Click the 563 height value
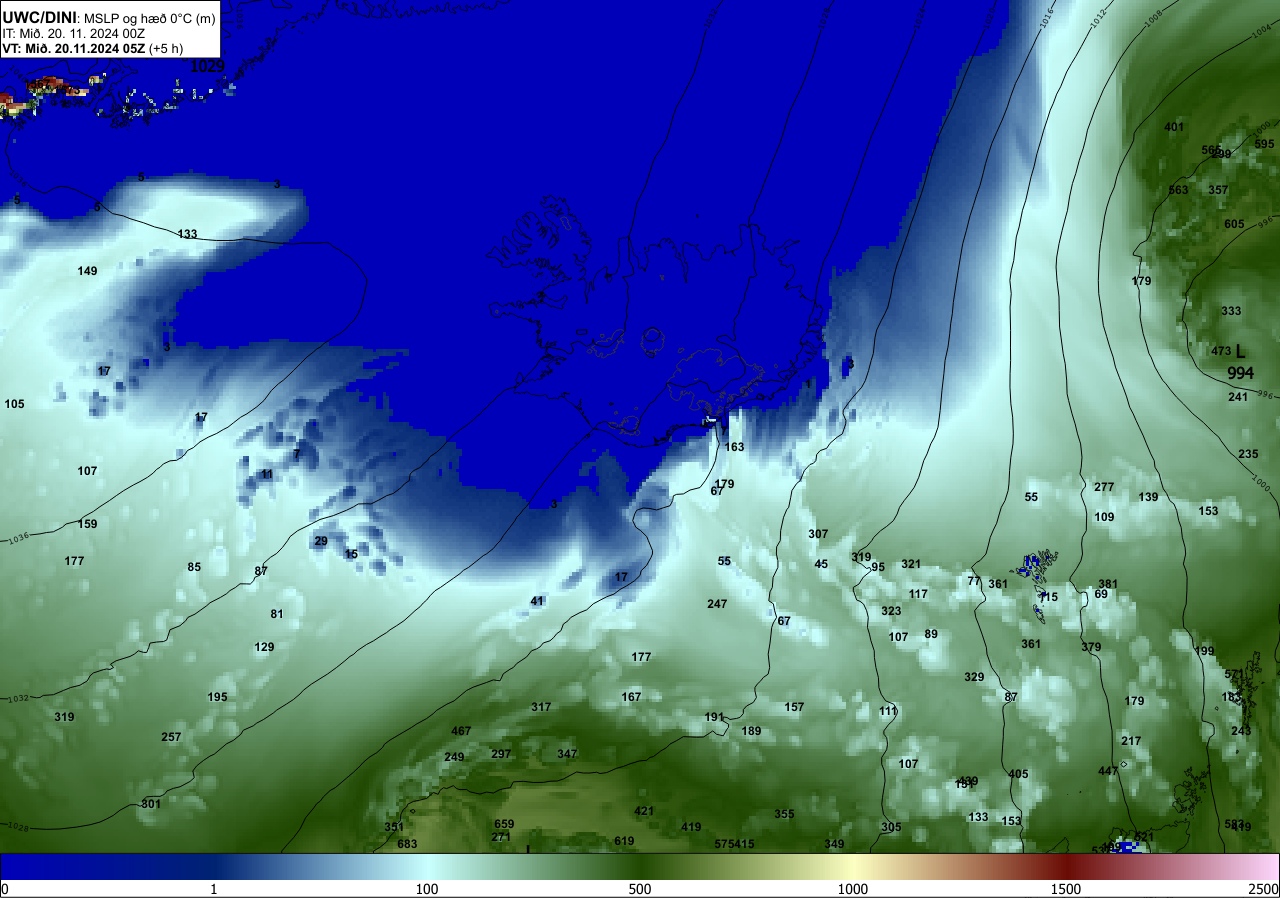 pos(1178,190)
